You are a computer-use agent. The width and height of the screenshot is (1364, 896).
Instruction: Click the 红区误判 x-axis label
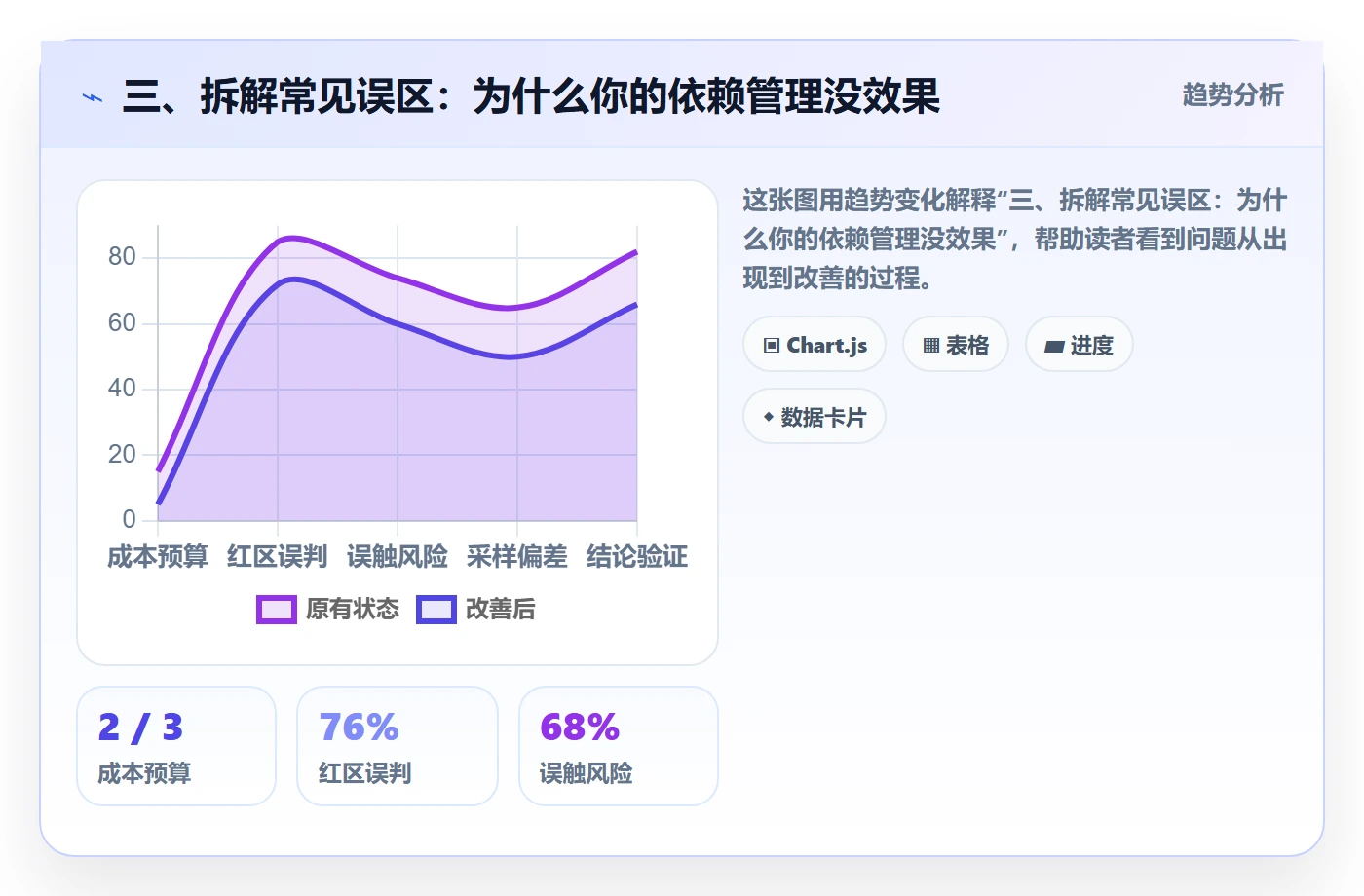pos(278,557)
